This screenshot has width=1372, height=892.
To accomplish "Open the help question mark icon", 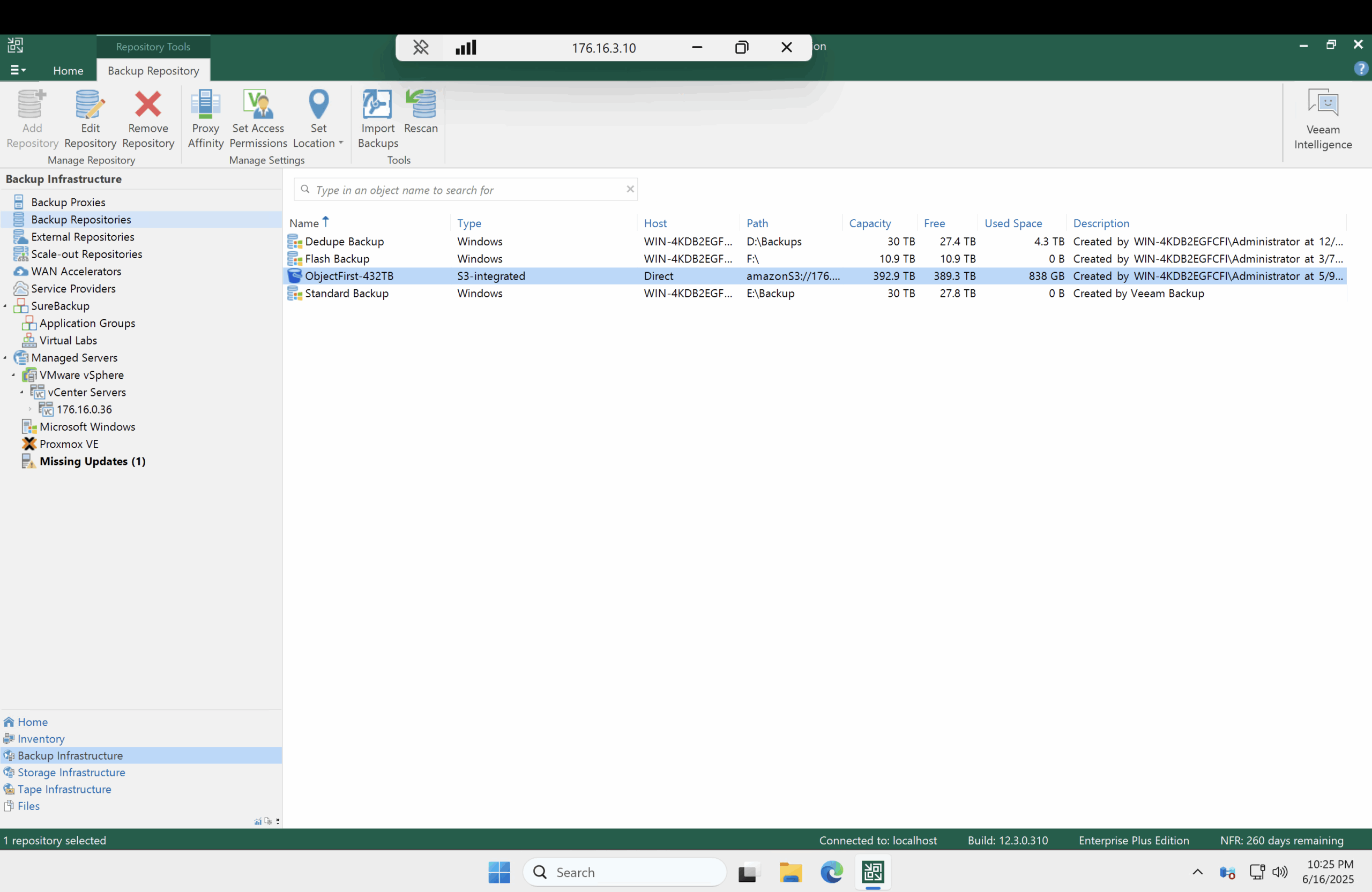I will [x=1360, y=69].
